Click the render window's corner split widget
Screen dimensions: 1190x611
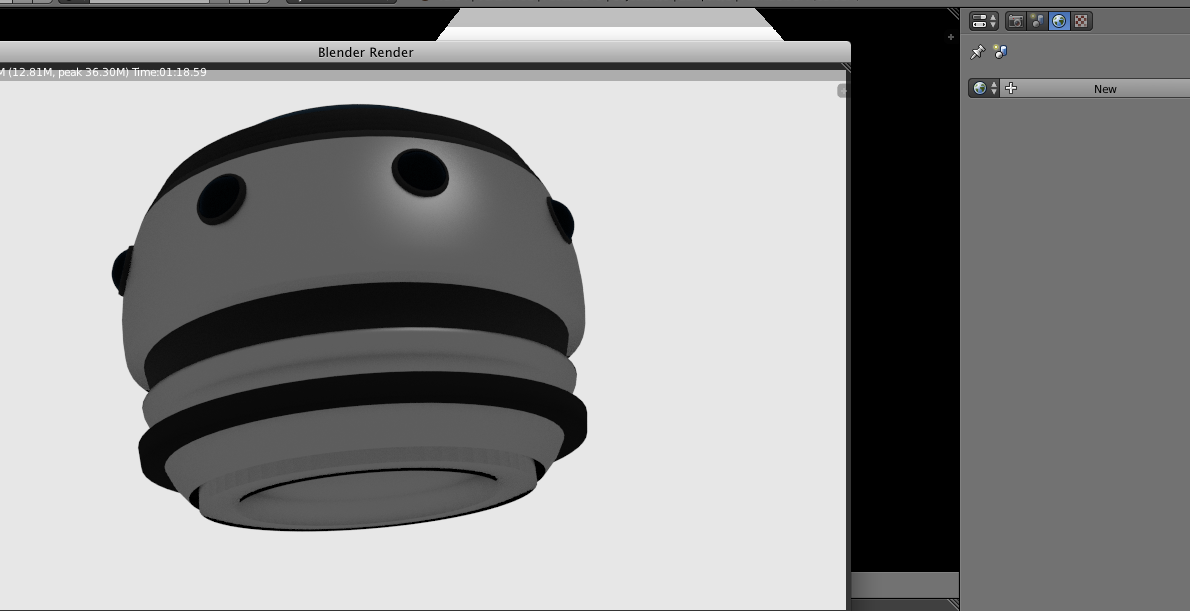pos(846,68)
